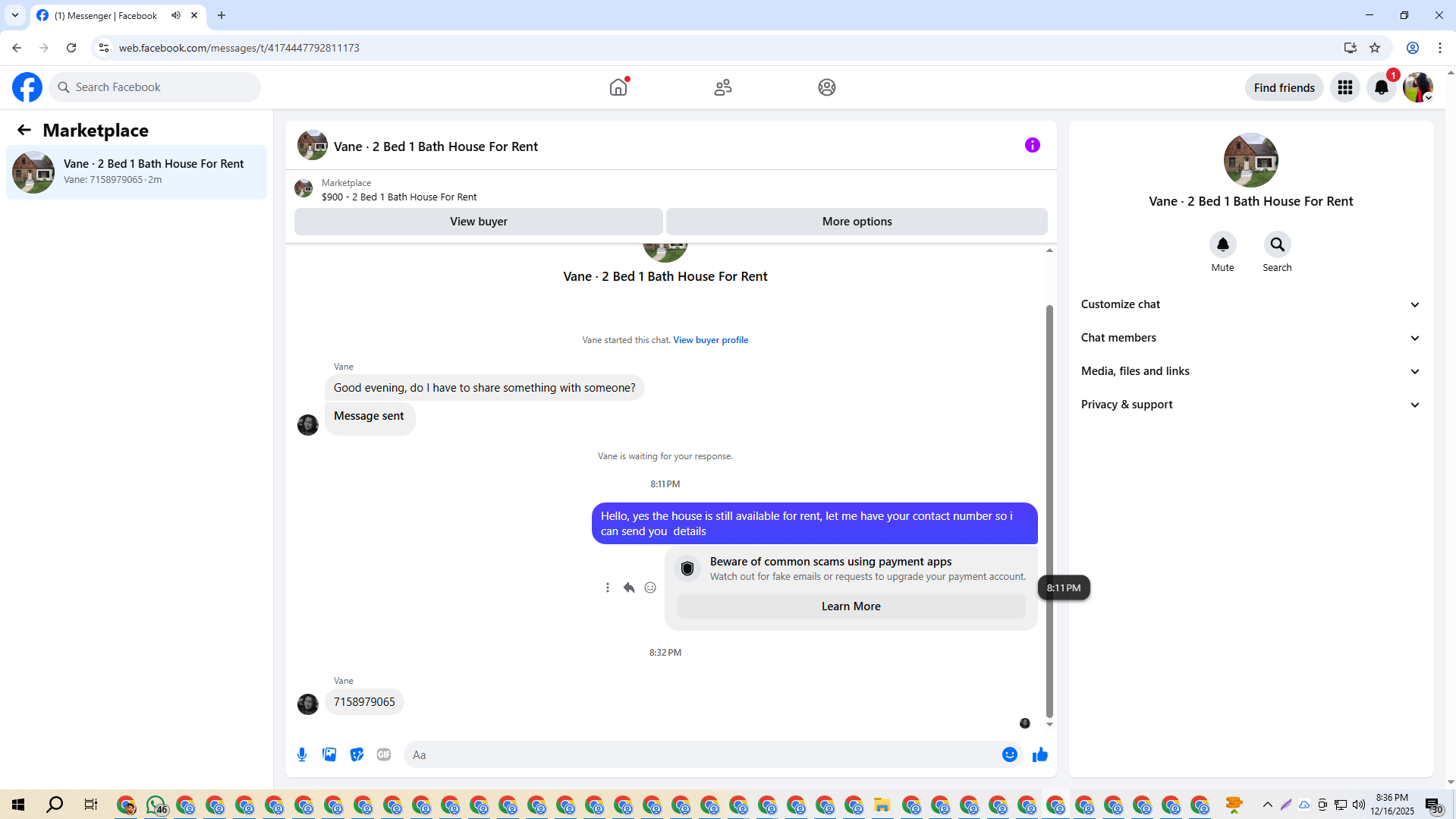
Task: Click the View buyer button
Action: pos(479,222)
